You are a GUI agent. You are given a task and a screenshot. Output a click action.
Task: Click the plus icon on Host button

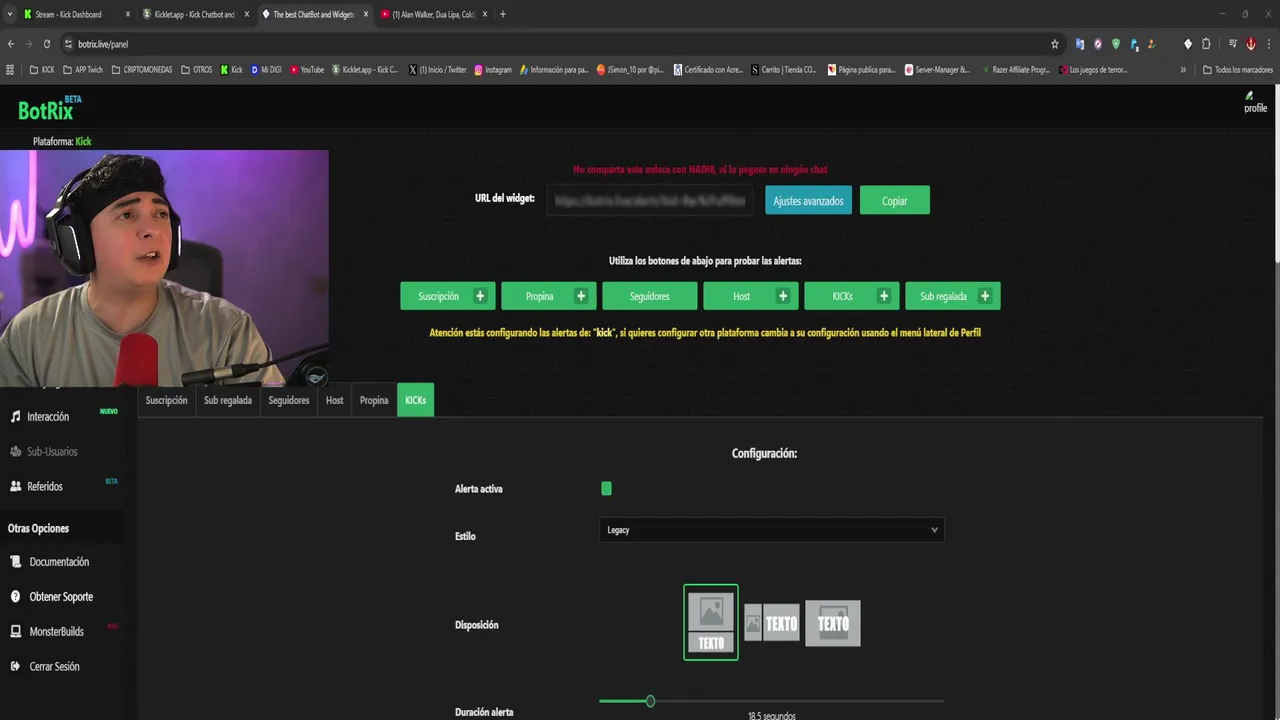(783, 296)
